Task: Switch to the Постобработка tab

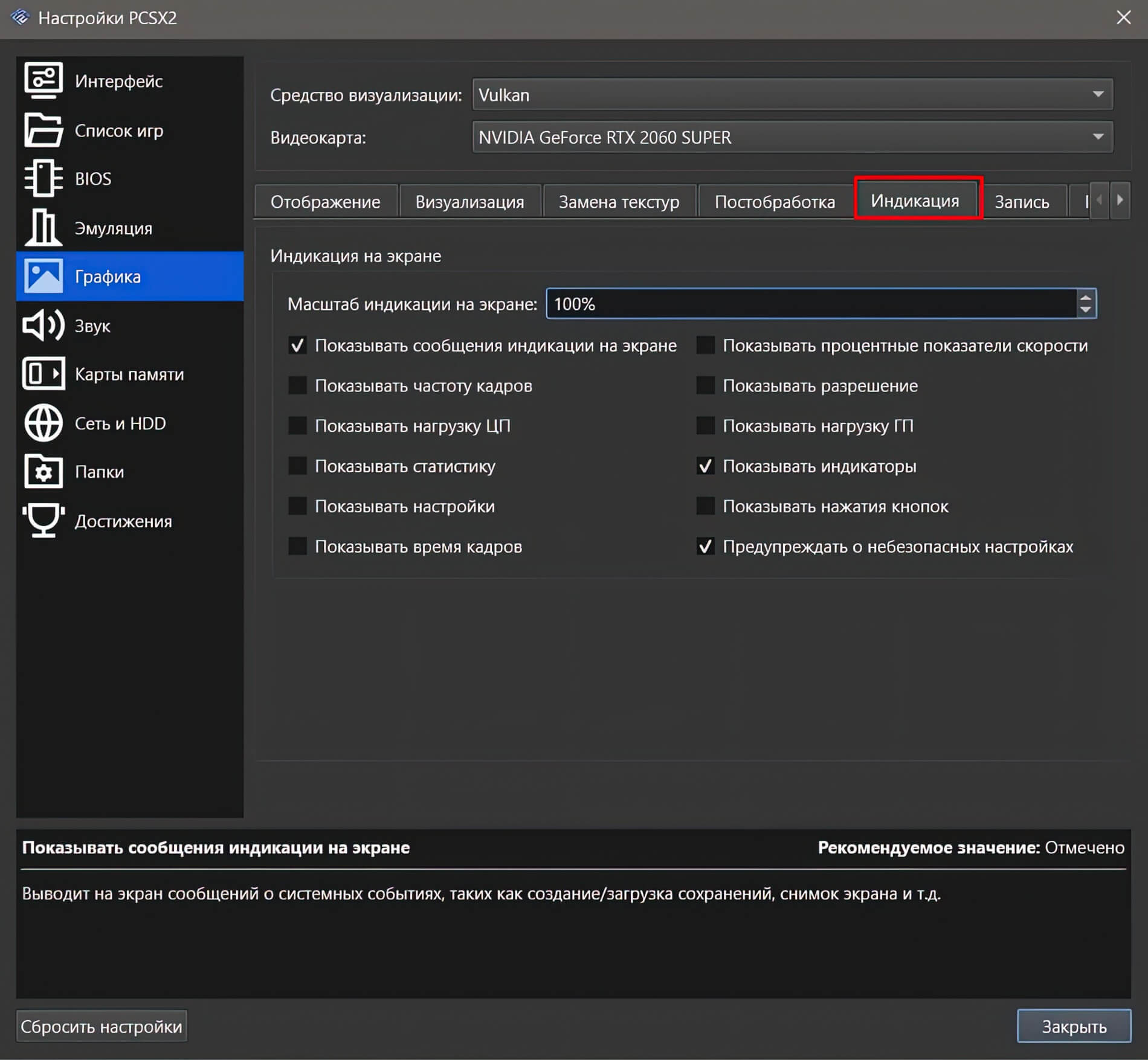Action: point(775,201)
